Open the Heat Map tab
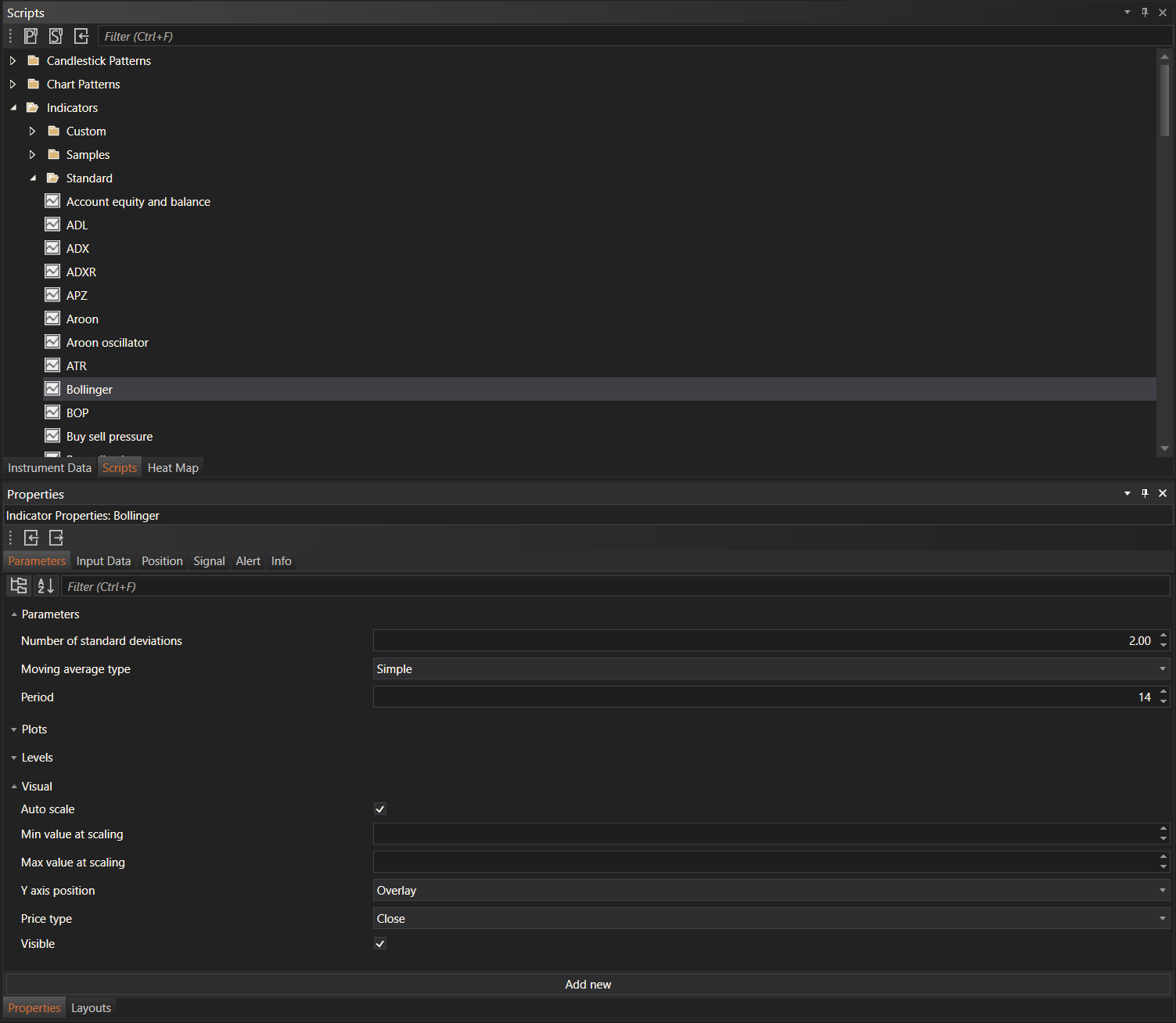The width and height of the screenshot is (1176, 1023). pyautogui.click(x=173, y=468)
